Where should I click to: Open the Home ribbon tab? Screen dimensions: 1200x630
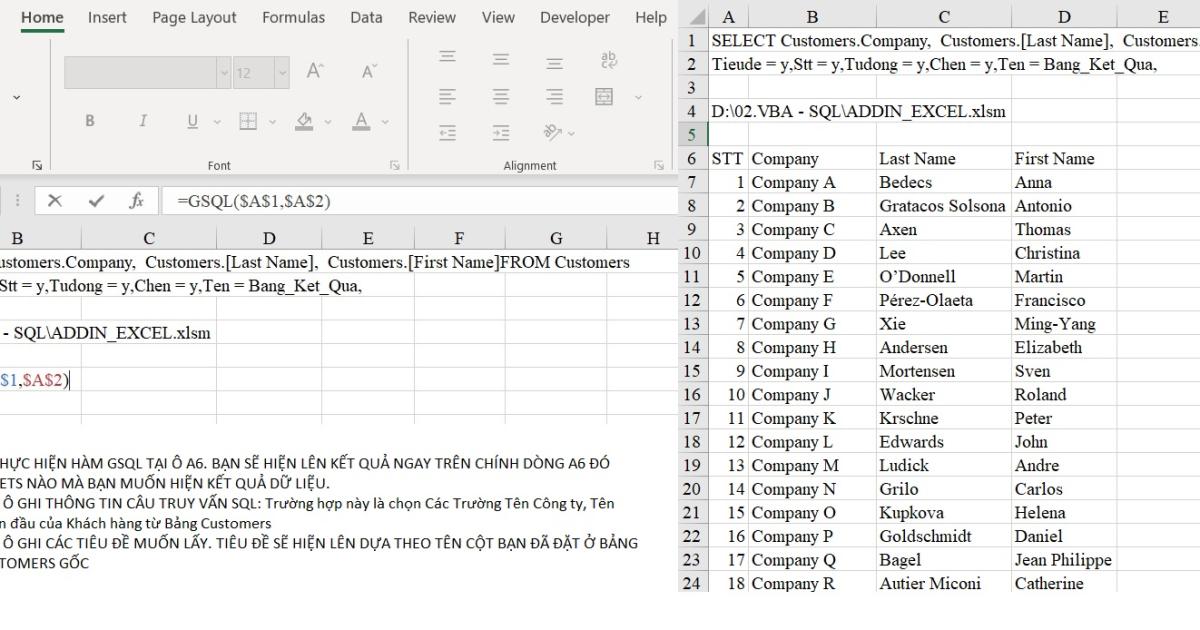click(x=42, y=17)
